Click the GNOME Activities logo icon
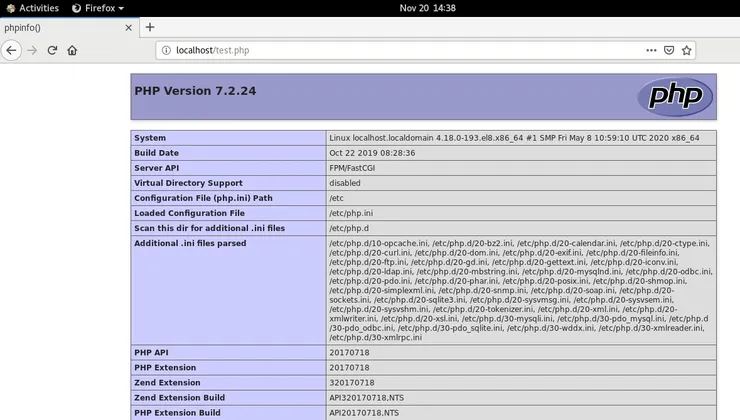The width and height of the screenshot is (740, 420). coord(10,8)
